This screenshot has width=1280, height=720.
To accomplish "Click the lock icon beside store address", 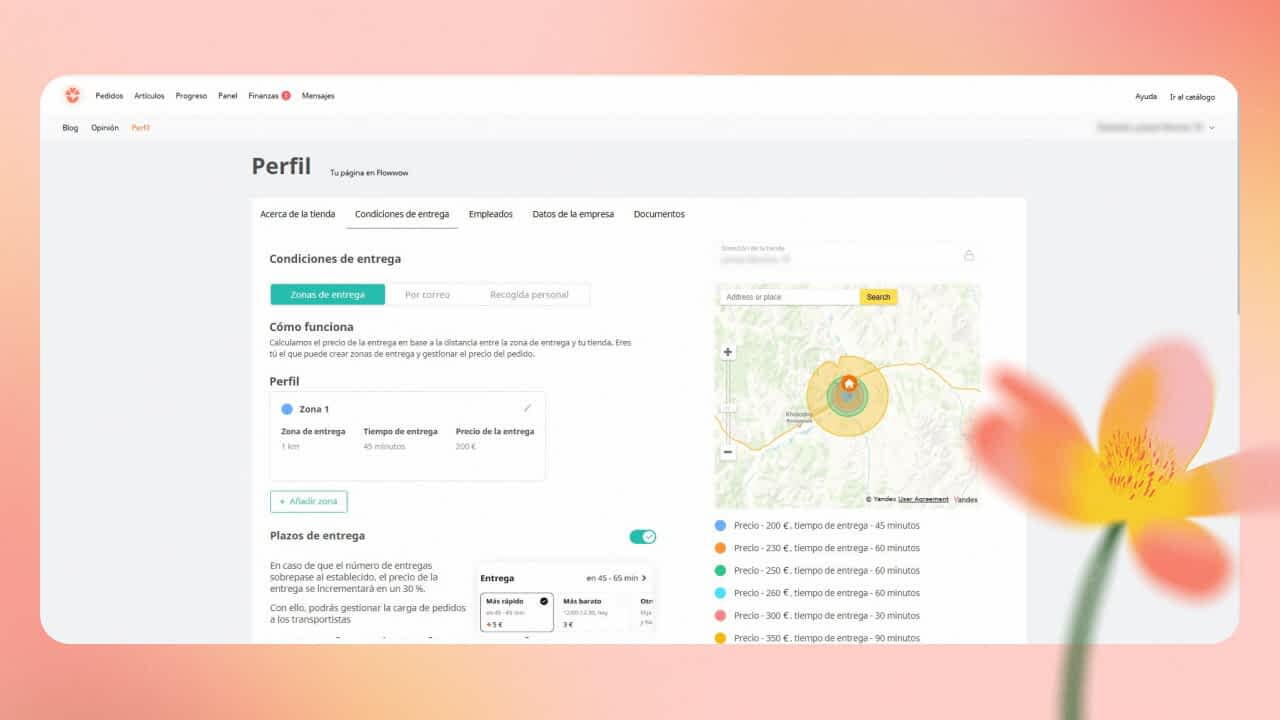I will pyautogui.click(x=968, y=255).
